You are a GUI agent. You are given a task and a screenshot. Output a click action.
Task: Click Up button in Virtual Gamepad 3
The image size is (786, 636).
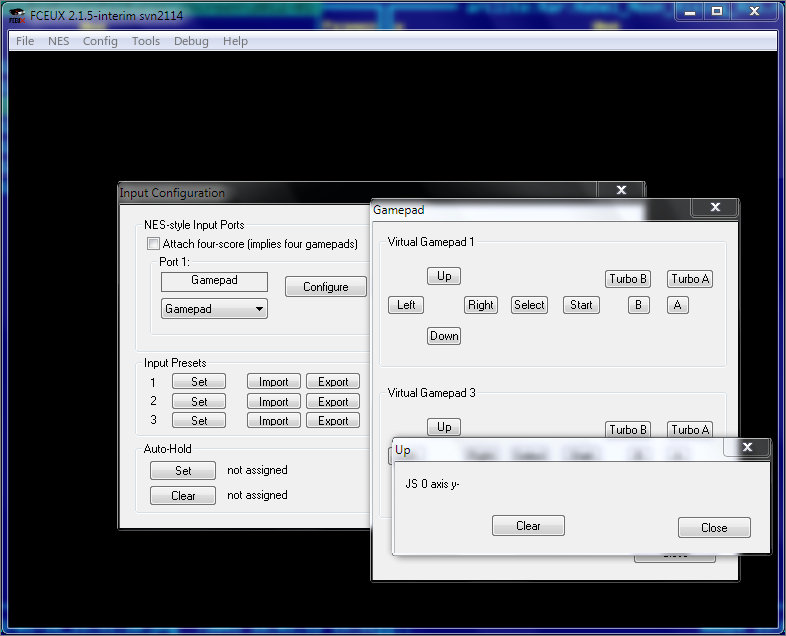444,427
